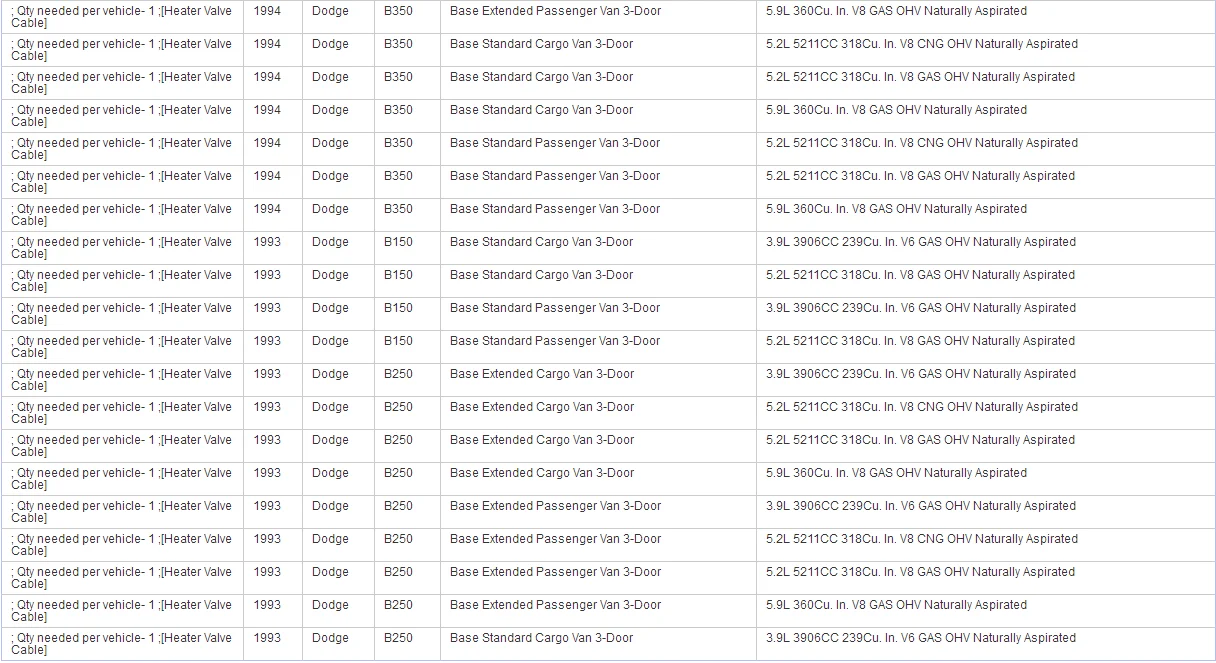Click Heater Valve Cable note in B250 Standard Cargo row
Viewport: 1216px width, 663px height.
121,644
